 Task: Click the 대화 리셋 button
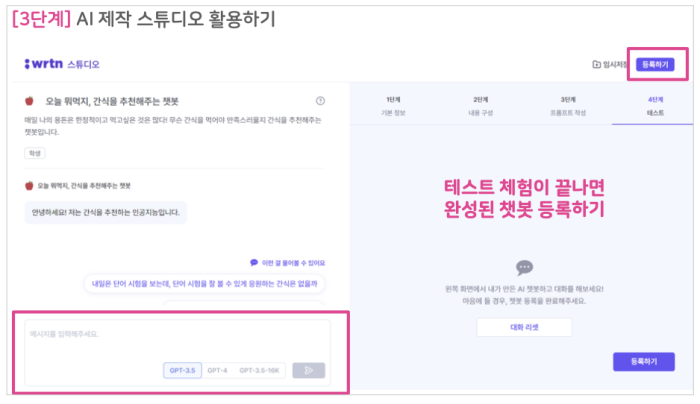524,327
